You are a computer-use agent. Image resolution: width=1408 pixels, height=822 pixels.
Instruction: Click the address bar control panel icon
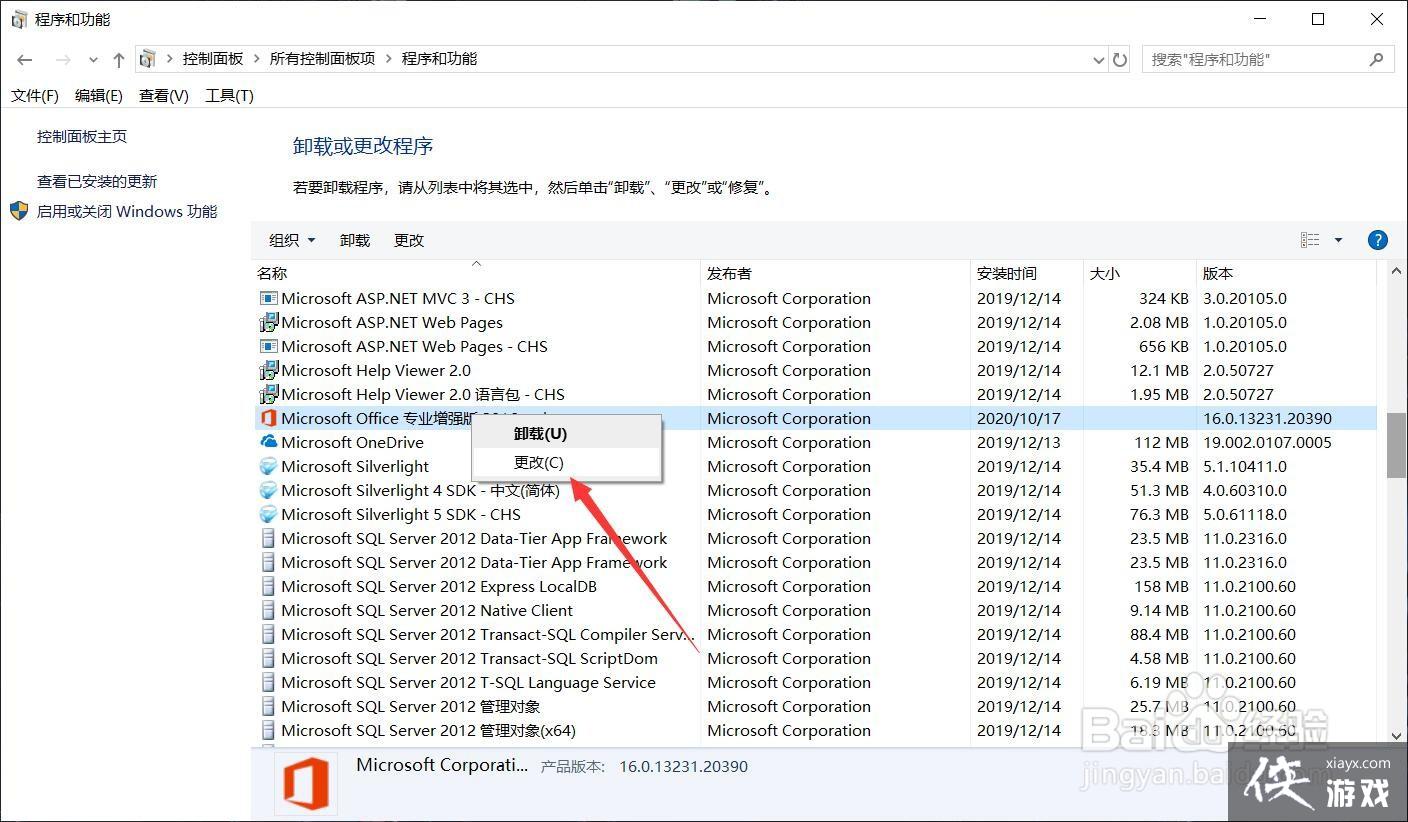coord(148,59)
